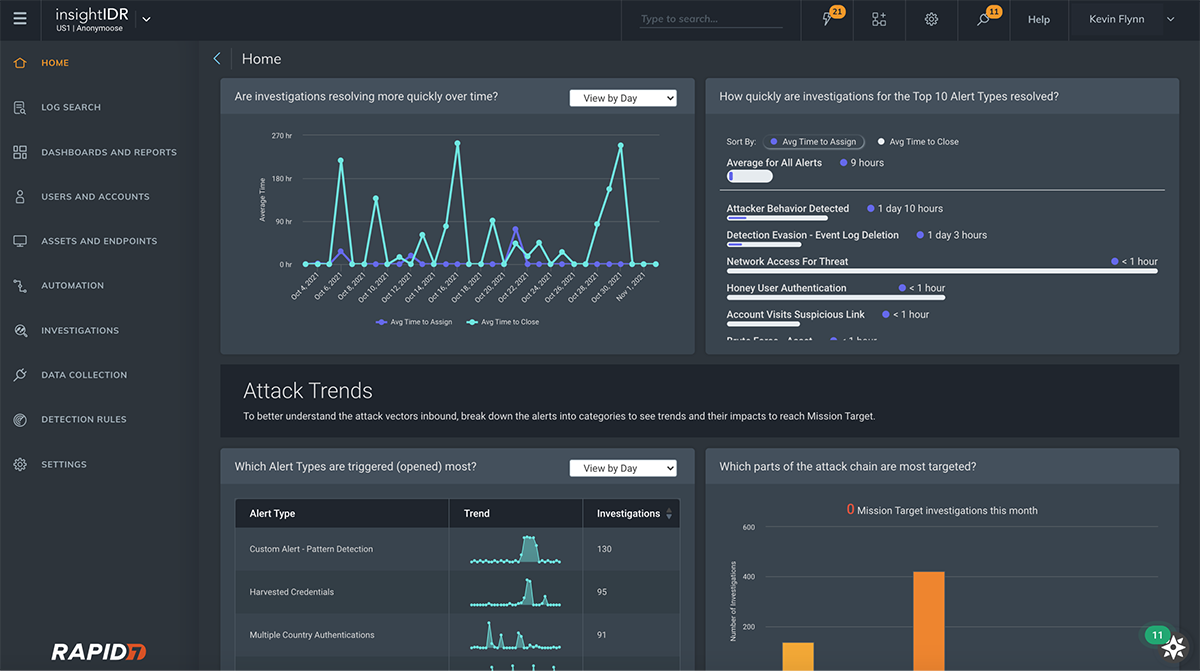Select the Custom Alert - Pattern Detection row
This screenshot has width=1200, height=671.
[457, 549]
